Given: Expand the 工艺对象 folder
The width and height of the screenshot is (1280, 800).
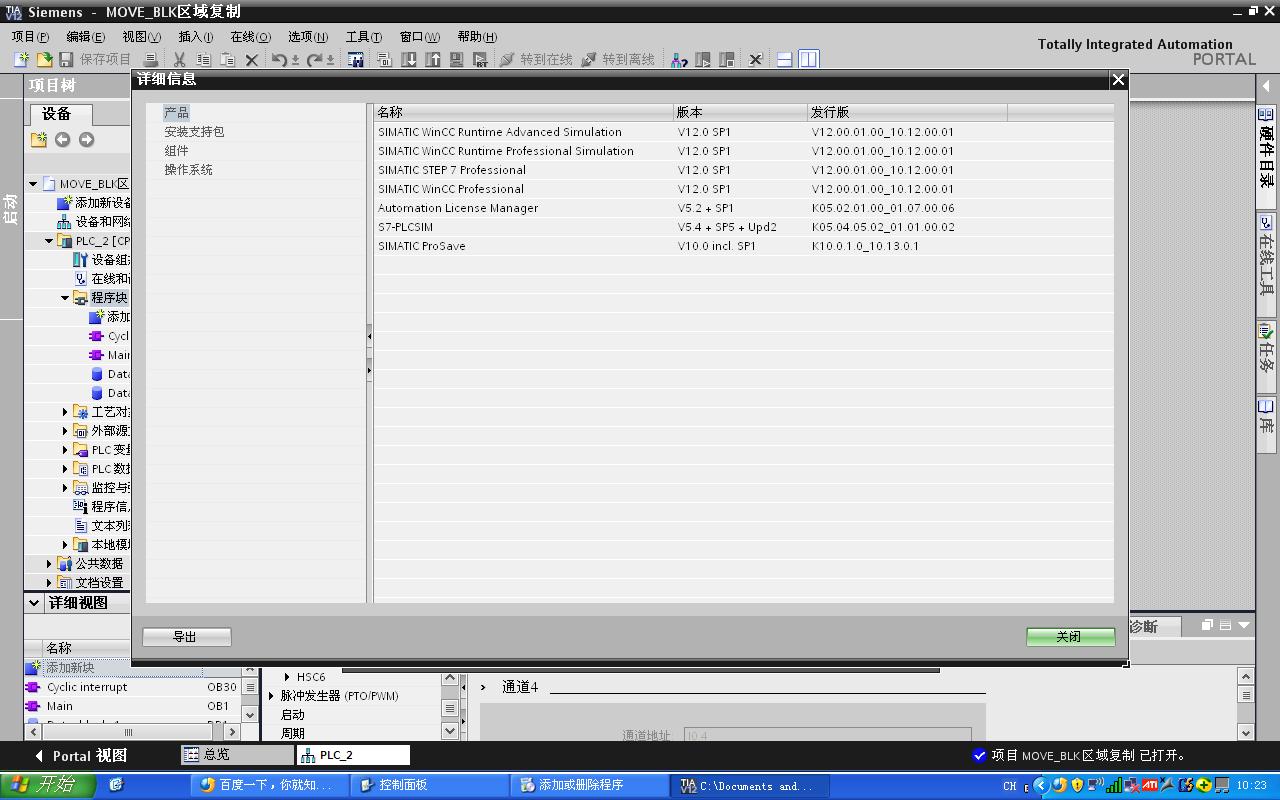Looking at the screenshot, I should 65,412.
